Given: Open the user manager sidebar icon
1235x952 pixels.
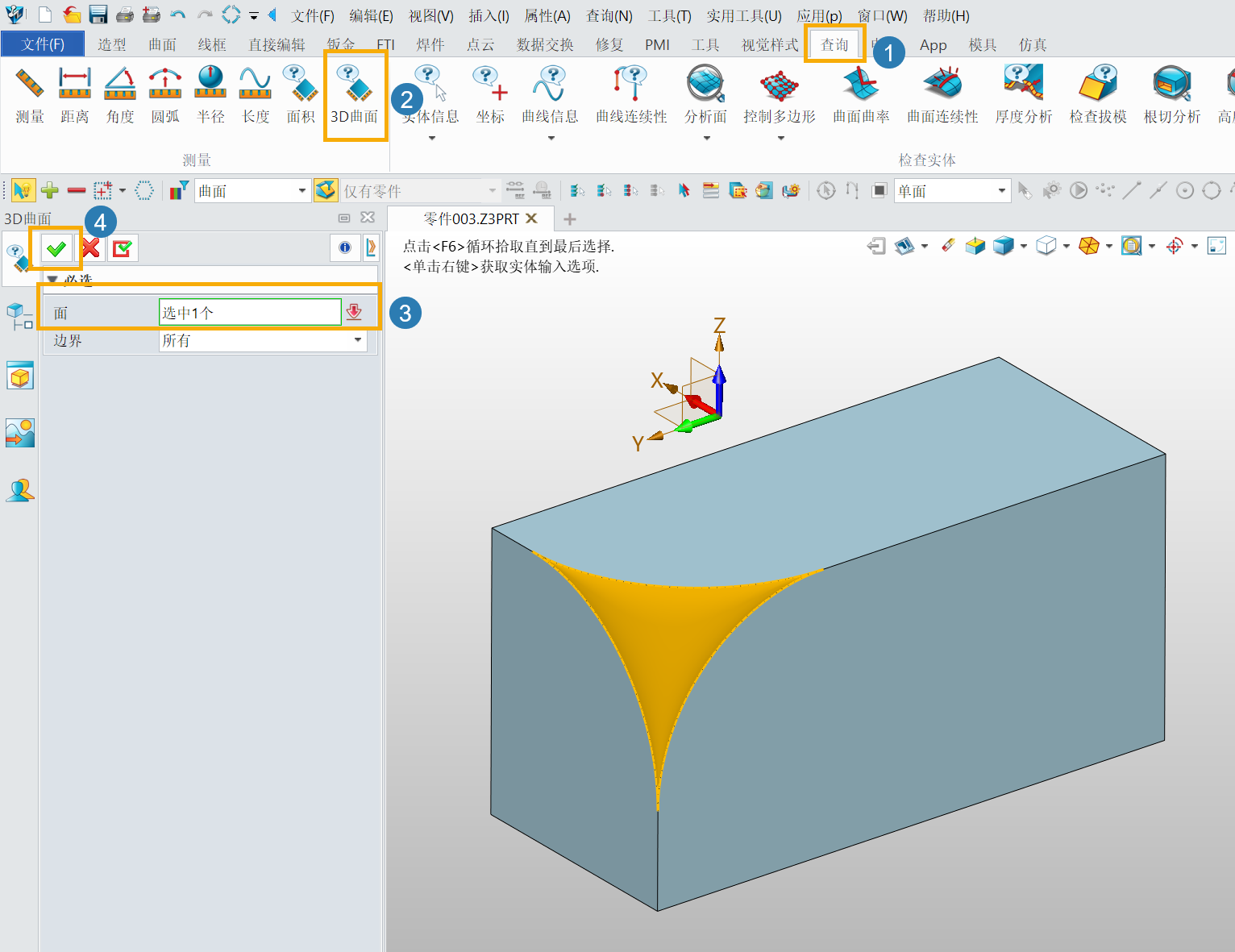Looking at the screenshot, I should 20,489.
